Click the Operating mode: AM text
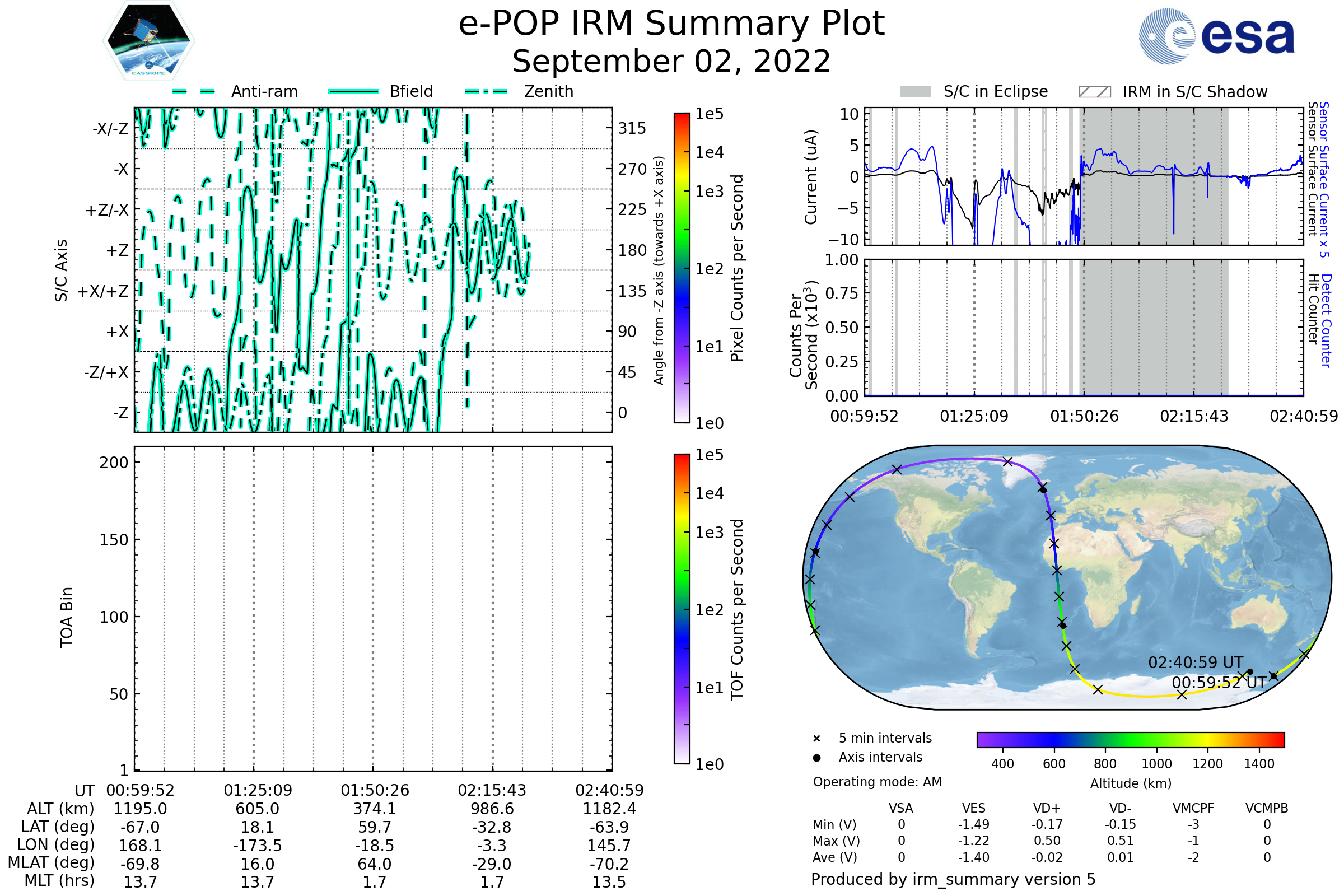Screen dimensions: 1344x896 [877, 782]
